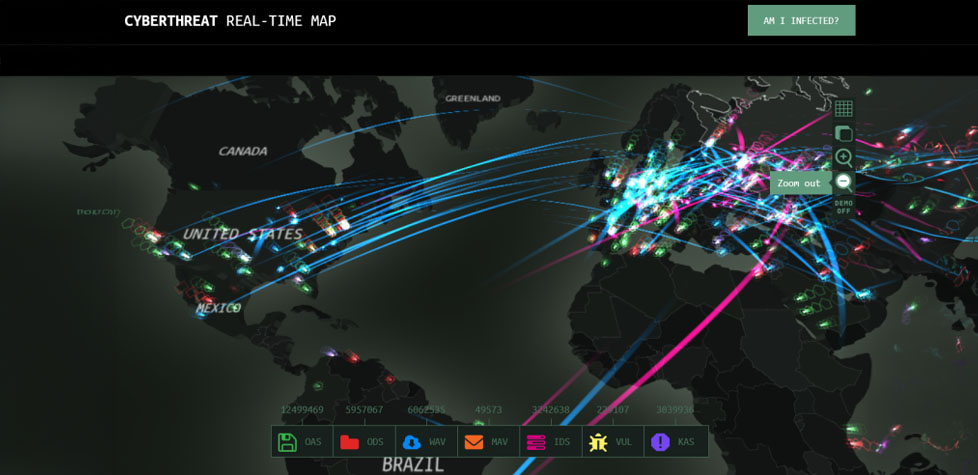Viewport: 978px width, 475px height.
Task: Toggle OAS on-access scan detections
Action: (x=302, y=441)
